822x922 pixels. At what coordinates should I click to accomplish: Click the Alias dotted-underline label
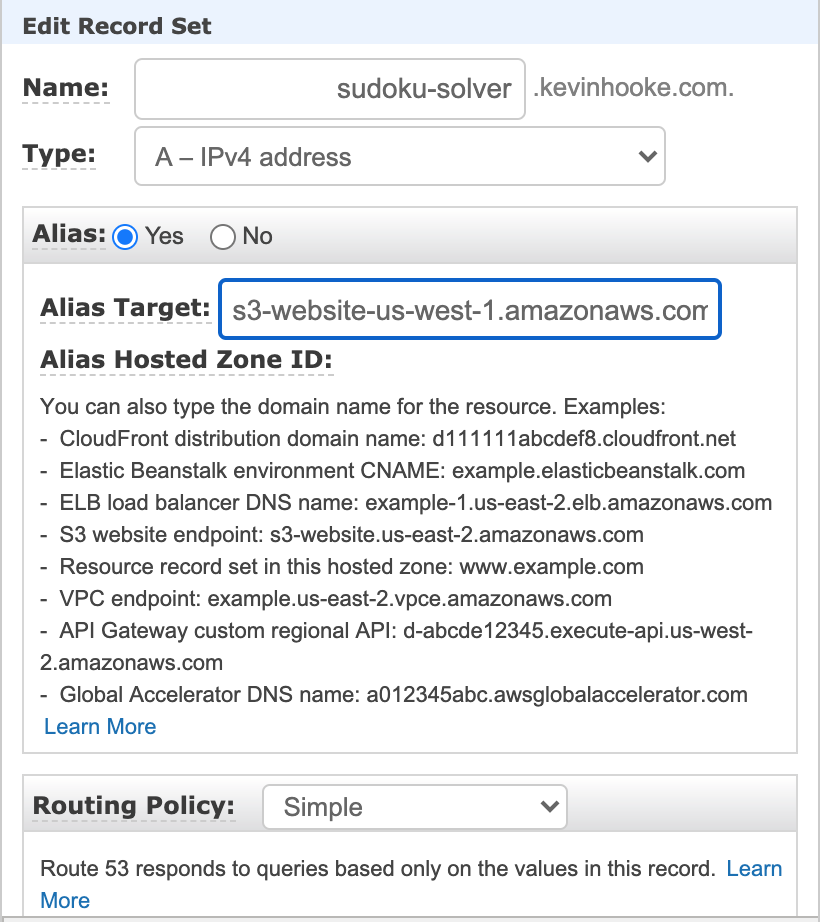tap(68, 236)
